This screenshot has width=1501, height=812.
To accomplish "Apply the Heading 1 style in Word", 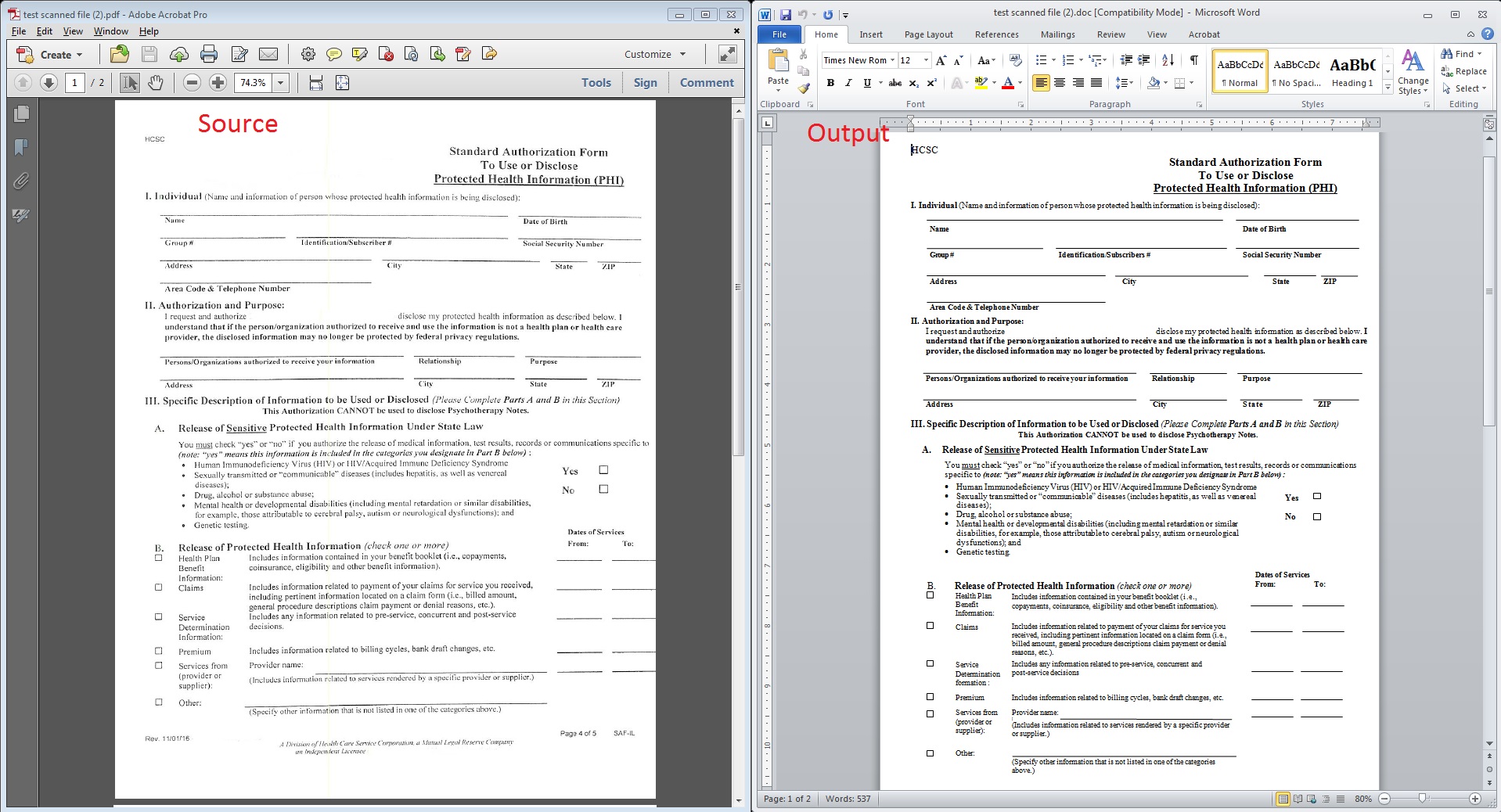I will (1352, 71).
